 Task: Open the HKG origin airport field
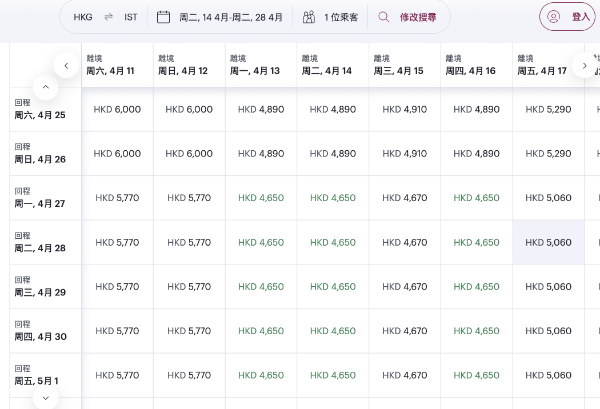(83, 17)
